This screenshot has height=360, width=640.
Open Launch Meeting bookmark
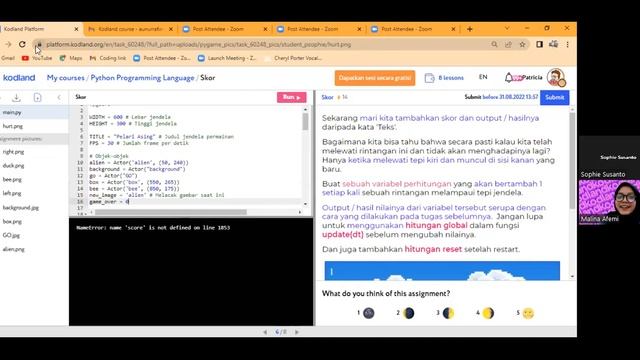click(x=227, y=58)
